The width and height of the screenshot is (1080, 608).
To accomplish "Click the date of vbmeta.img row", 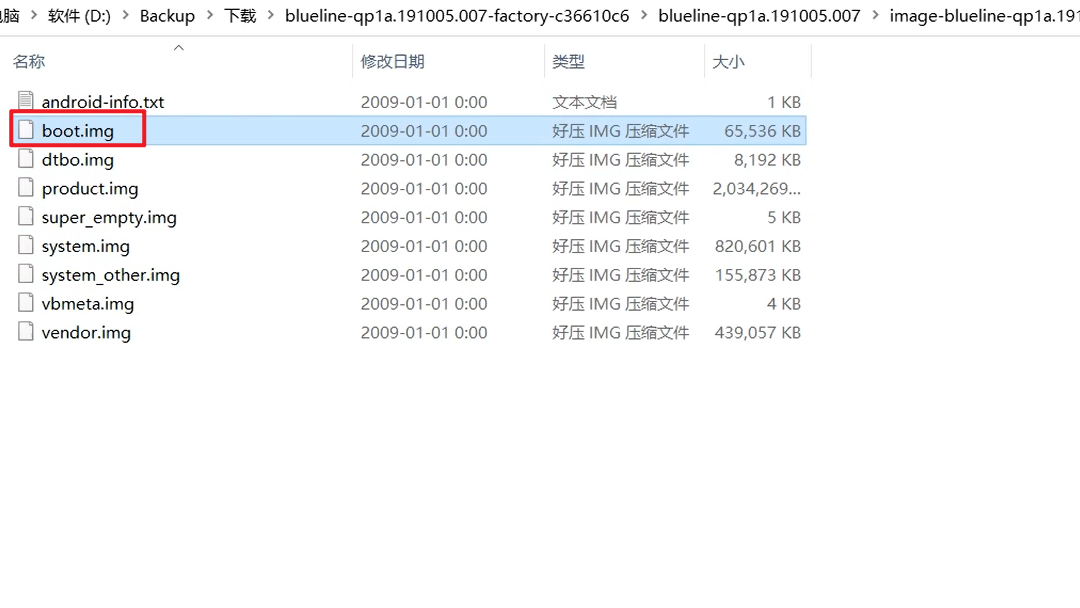I will 424,304.
